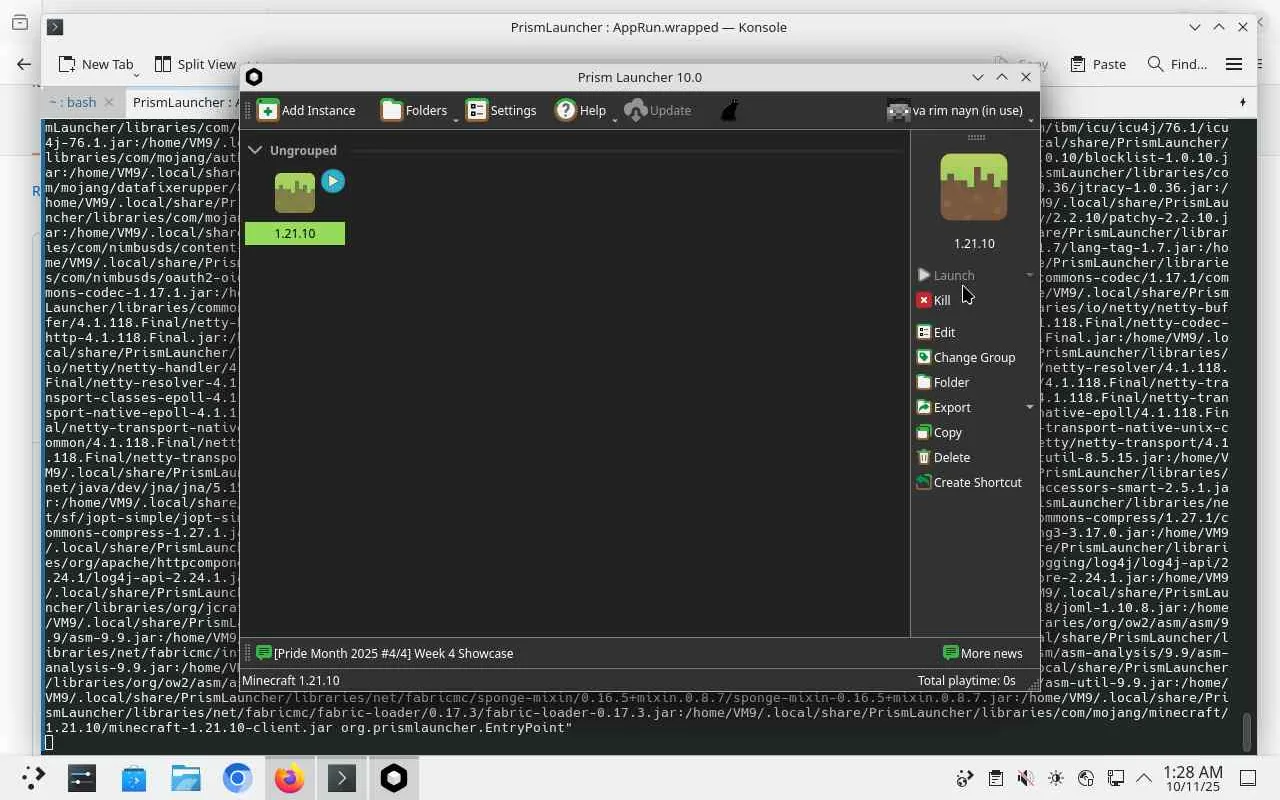Switch to Chromium in the taskbar
The height and width of the screenshot is (800, 1280).
pyautogui.click(x=238, y=778)
